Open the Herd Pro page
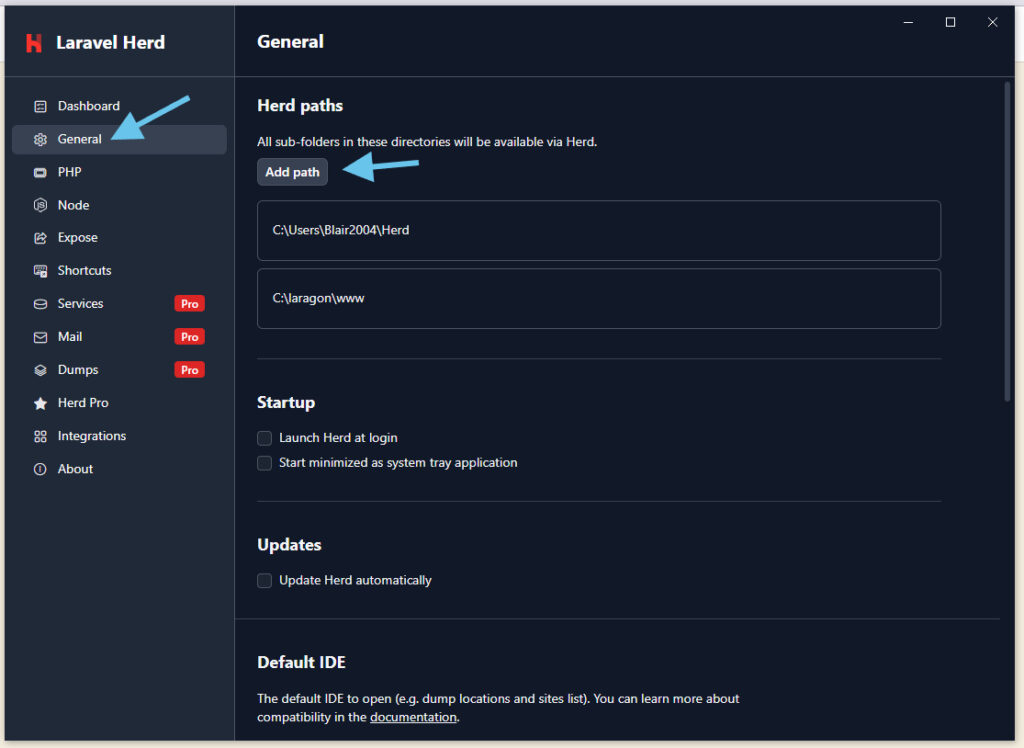1024x748 pixels. [120, 403]
